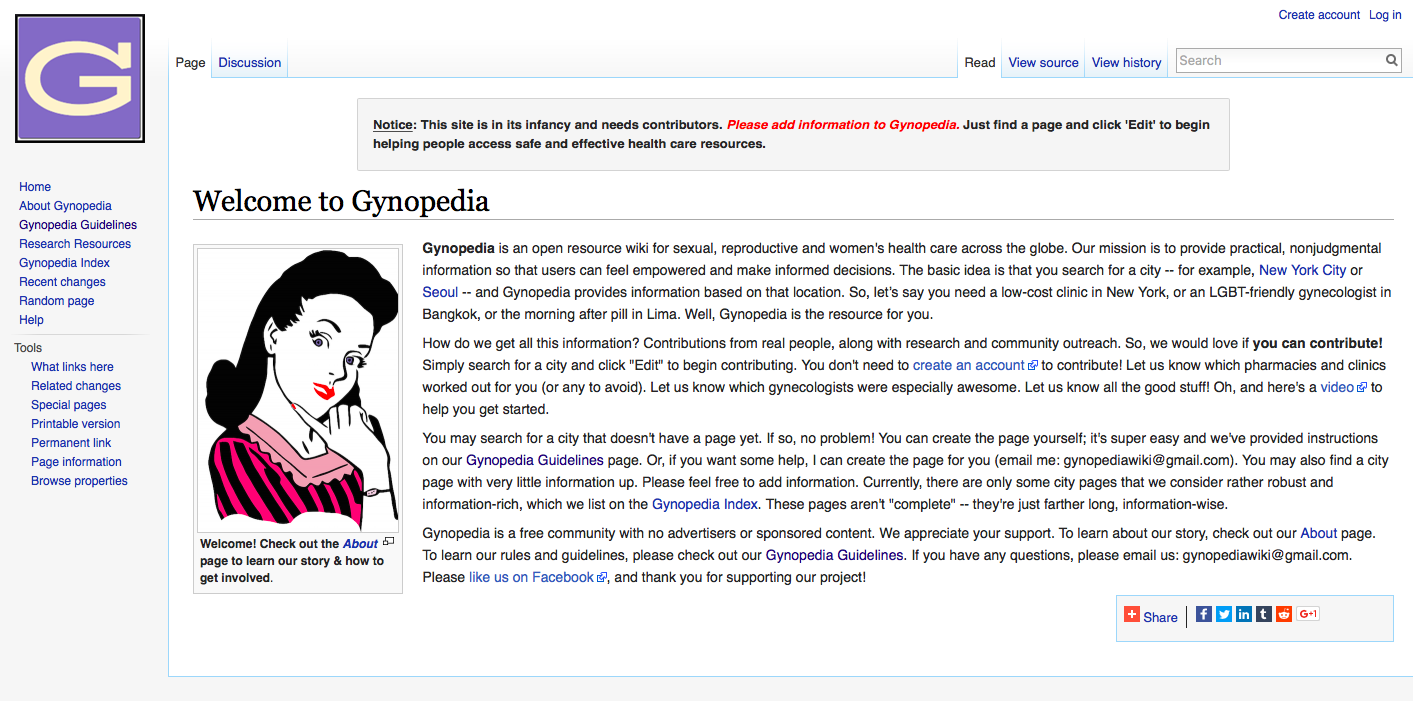Select the Page tab

point(190,62)
